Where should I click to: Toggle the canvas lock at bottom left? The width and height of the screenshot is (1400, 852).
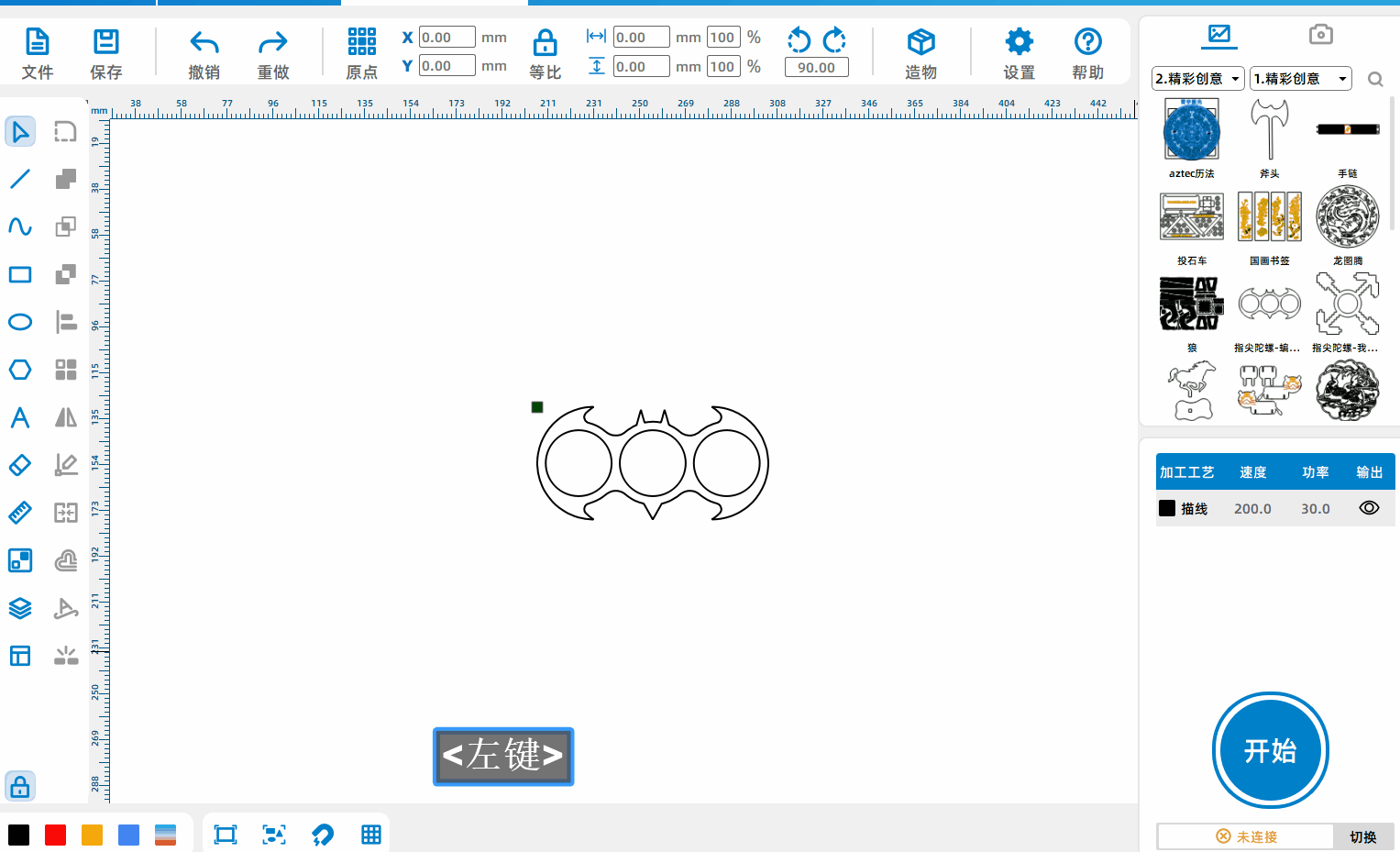[20, 787]
